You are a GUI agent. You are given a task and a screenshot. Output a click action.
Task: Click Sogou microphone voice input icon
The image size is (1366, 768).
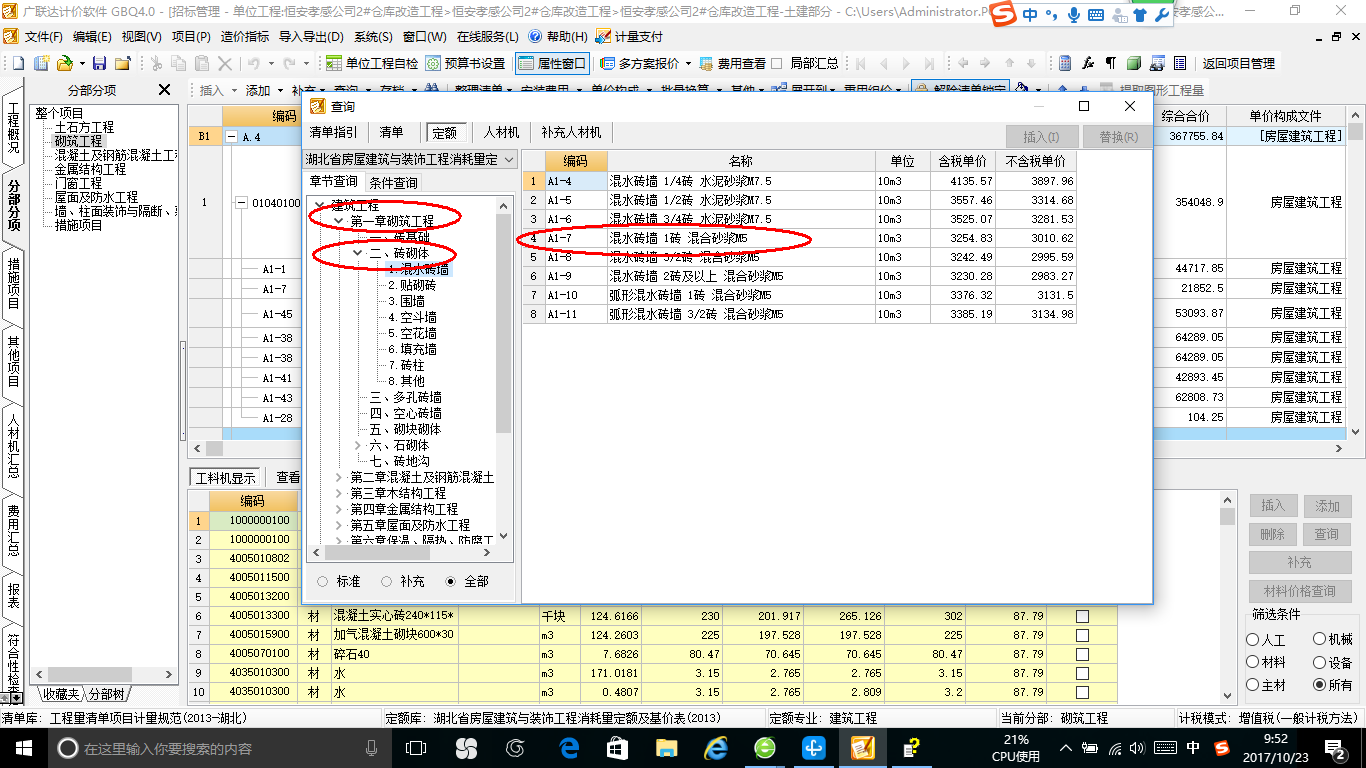1074,15
